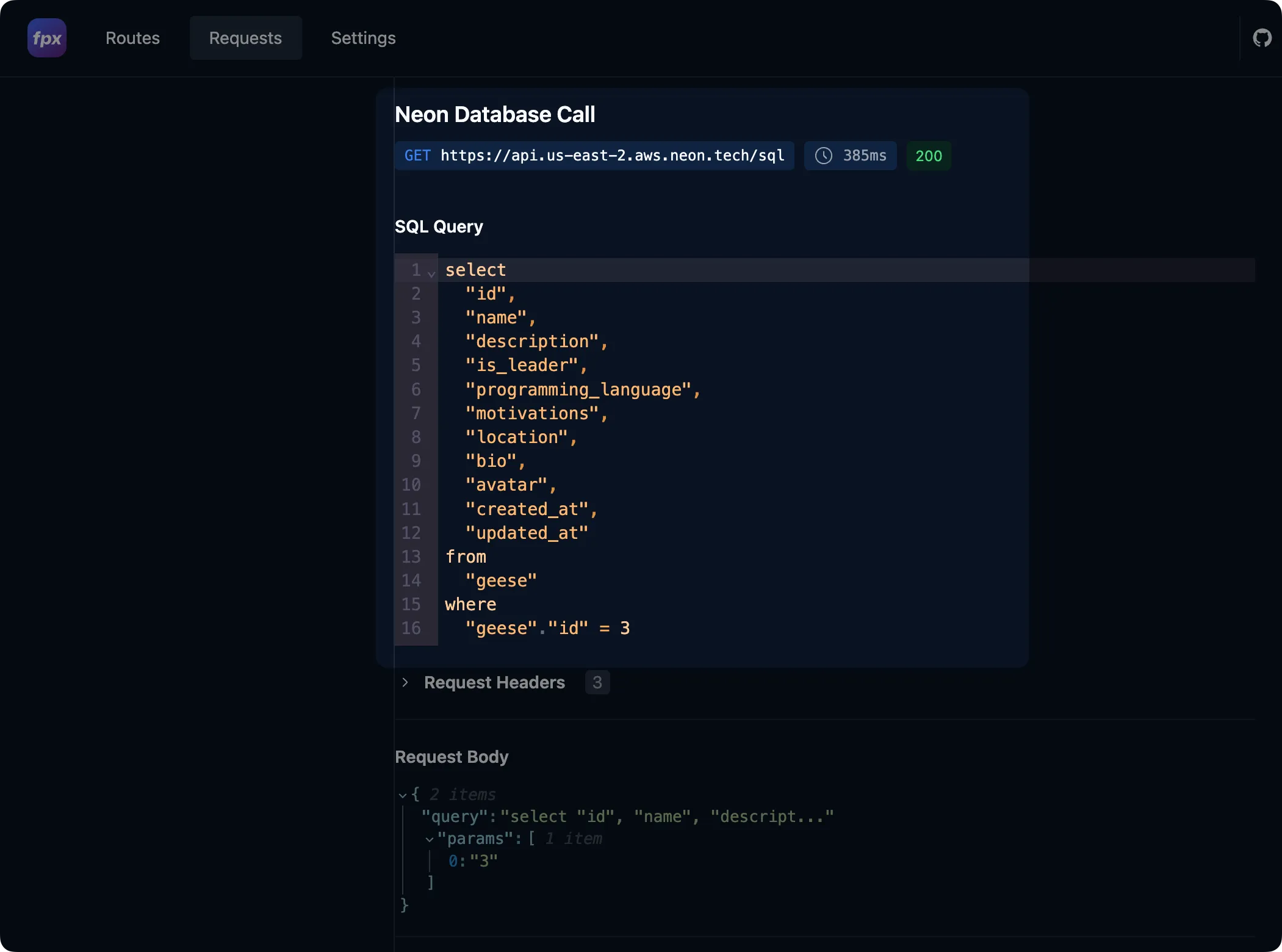This screenshot has width=1282, height=952.
Task: Click the "created_at" column line
Action: pyautogui.click(x=531, y=509)
